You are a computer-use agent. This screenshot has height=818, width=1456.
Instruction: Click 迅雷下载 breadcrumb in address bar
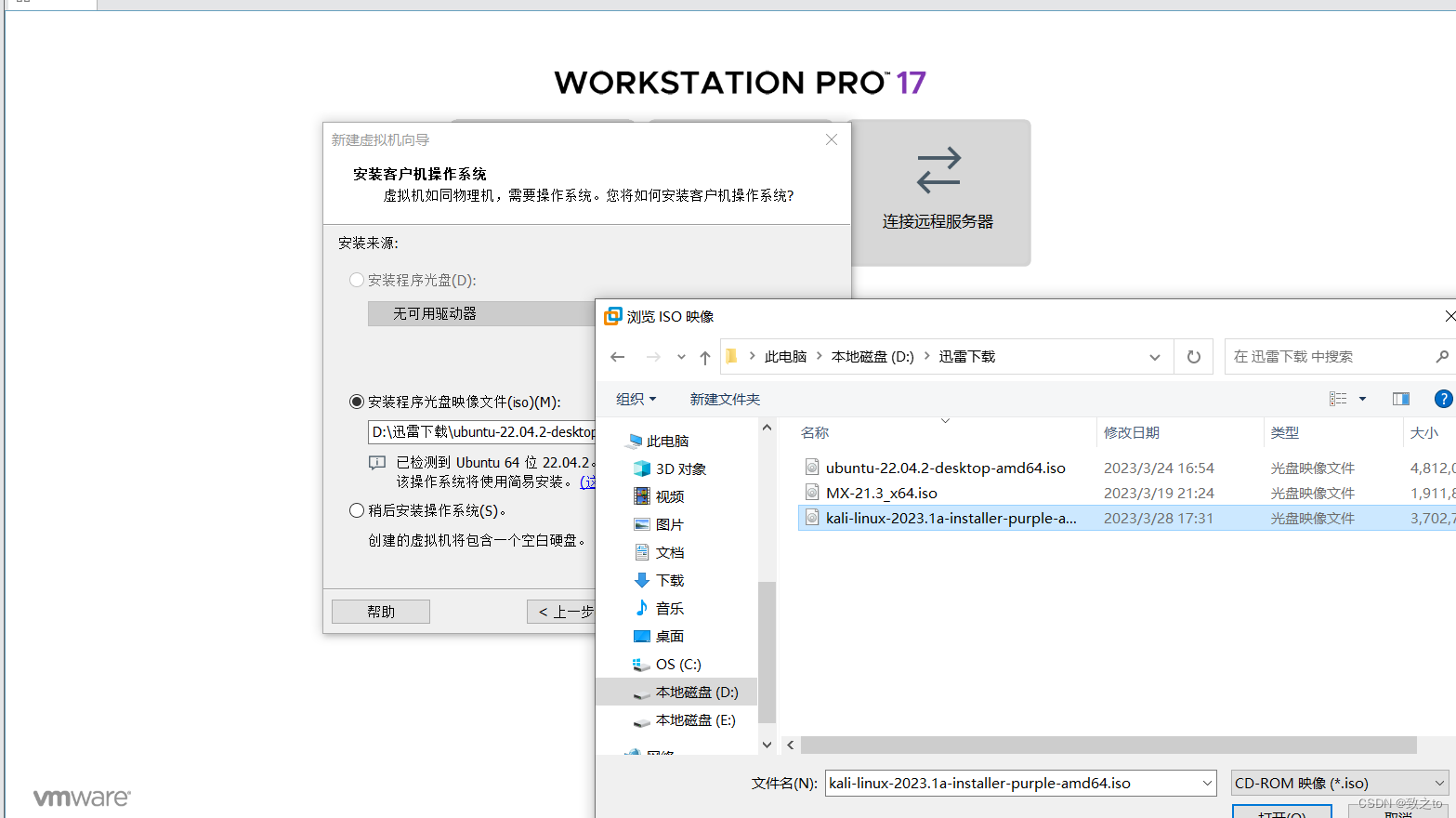tap(966, 356)
